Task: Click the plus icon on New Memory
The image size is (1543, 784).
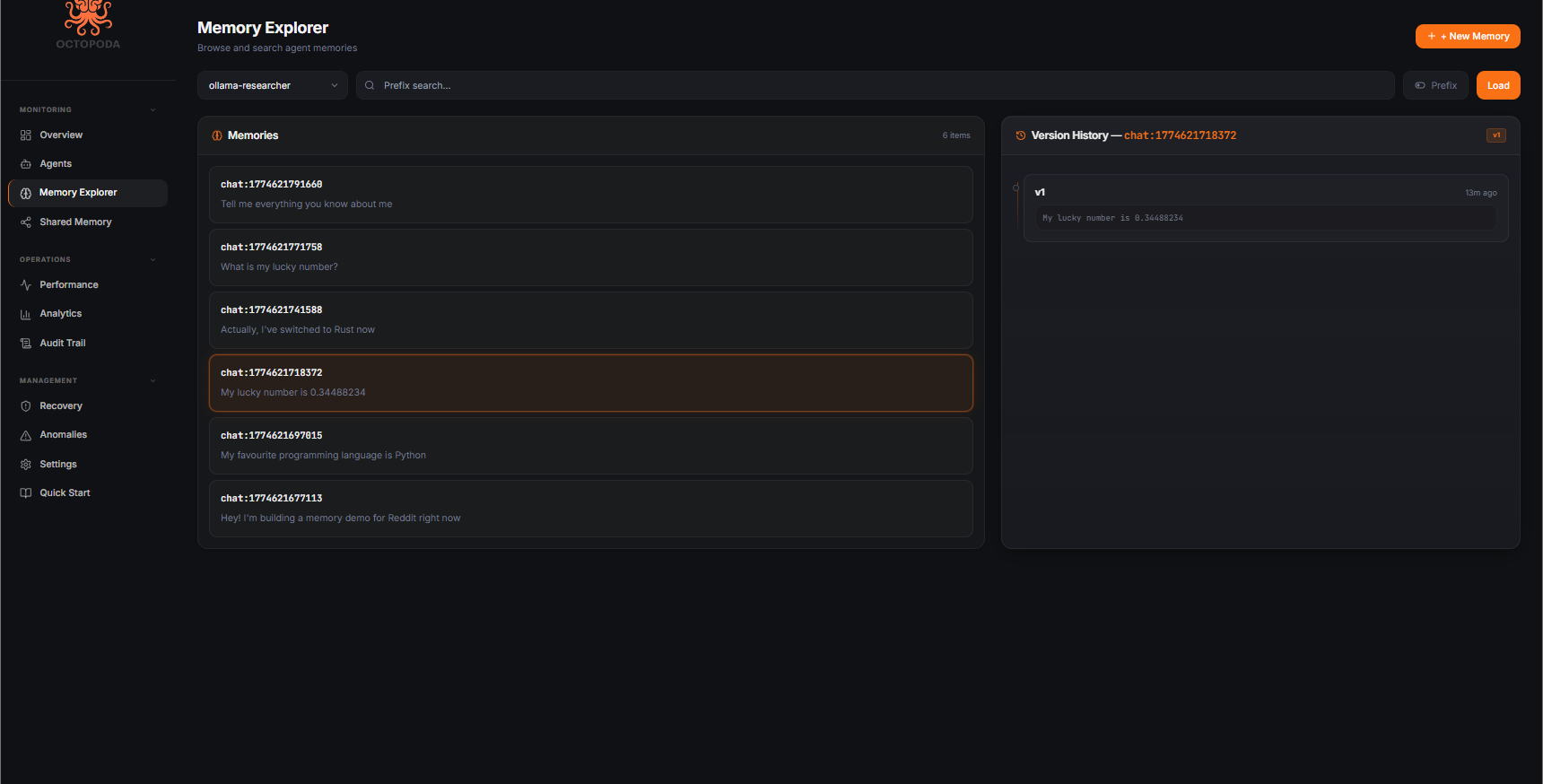Action: [x=1432, y=37]
